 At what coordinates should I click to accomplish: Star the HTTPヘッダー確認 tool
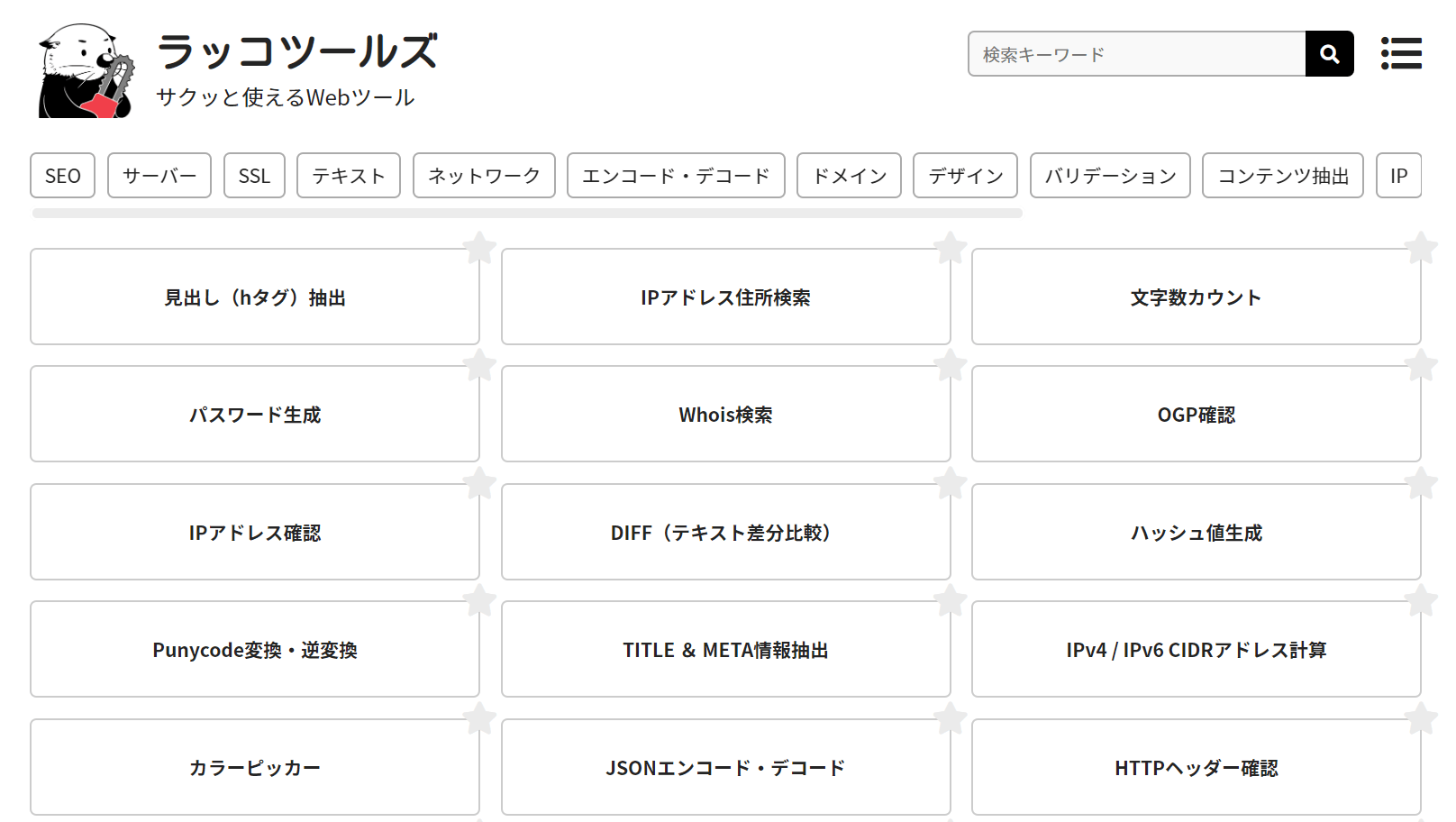pyautogui.click(x=1421, y=718)
